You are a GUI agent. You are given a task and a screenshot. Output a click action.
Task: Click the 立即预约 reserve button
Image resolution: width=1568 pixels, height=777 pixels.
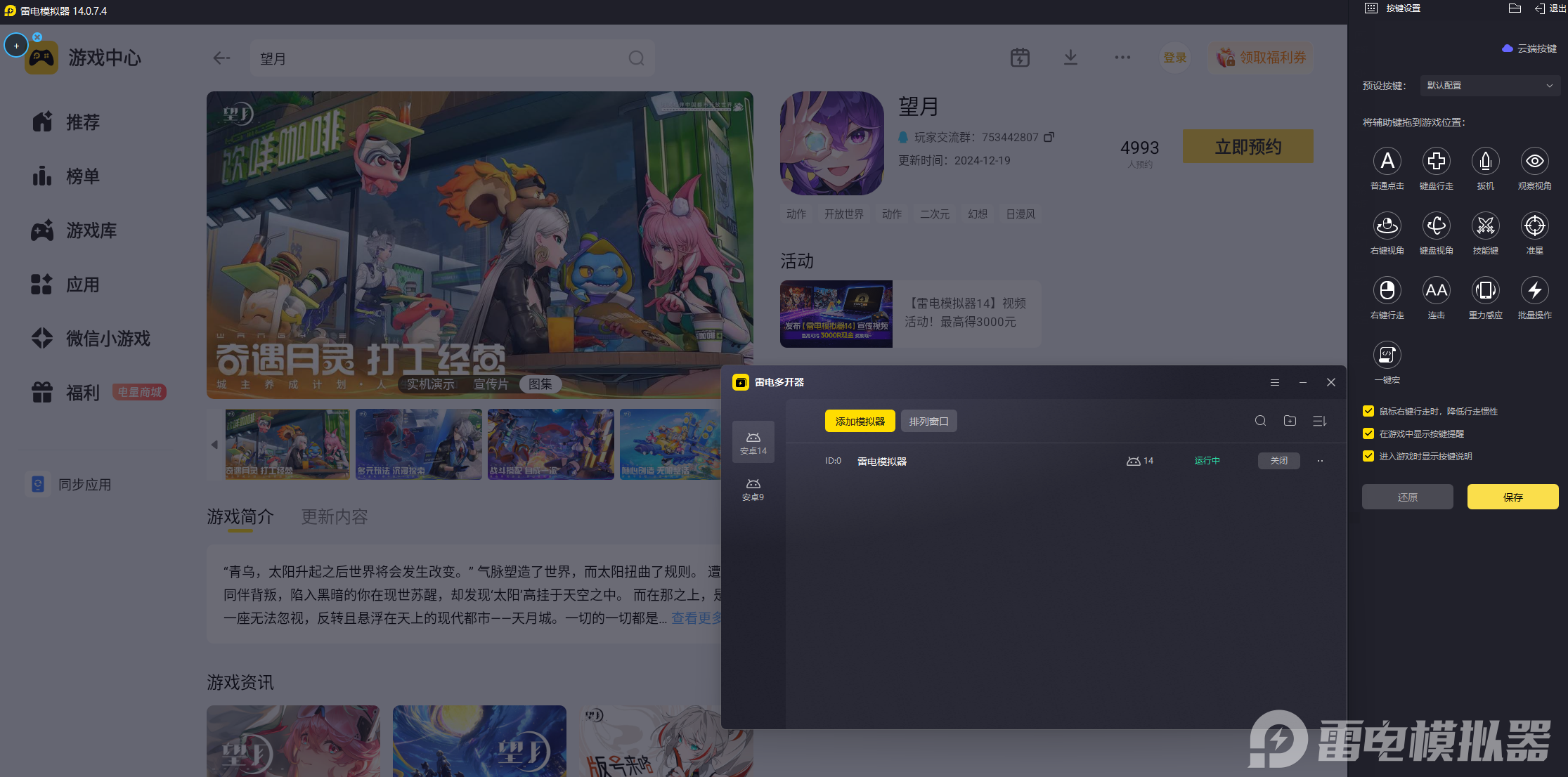[x=1248, y=146]
